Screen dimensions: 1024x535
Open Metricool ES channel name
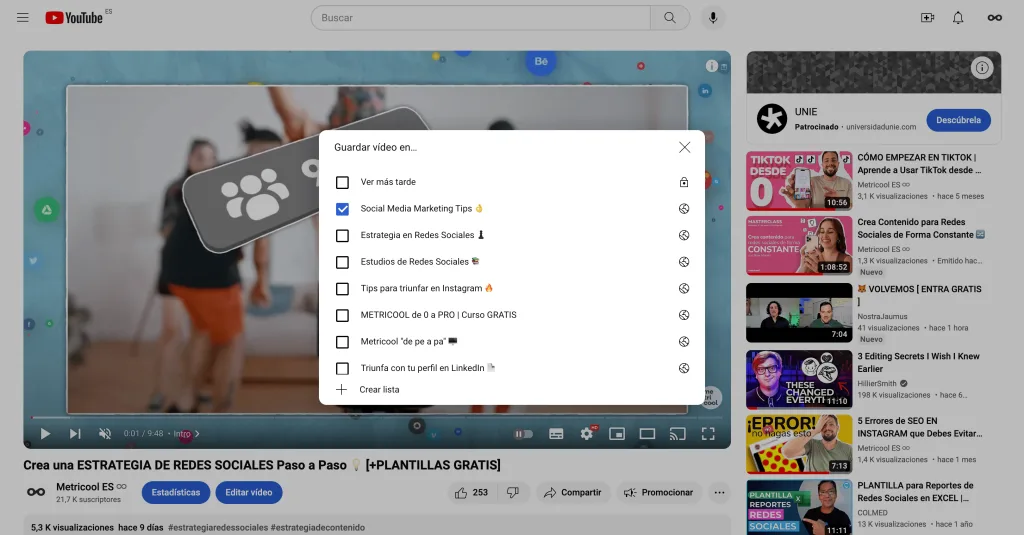pos(85,487)
